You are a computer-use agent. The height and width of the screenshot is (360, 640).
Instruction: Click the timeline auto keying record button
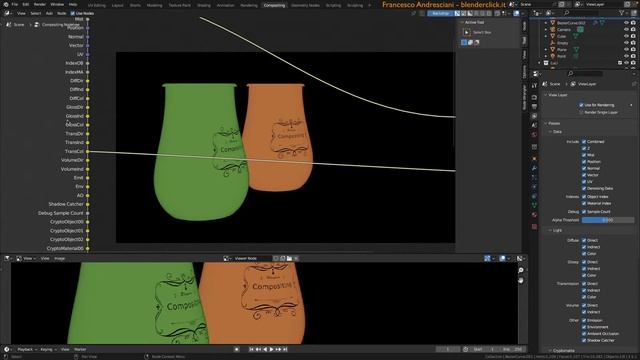click(x=236, y=349)
